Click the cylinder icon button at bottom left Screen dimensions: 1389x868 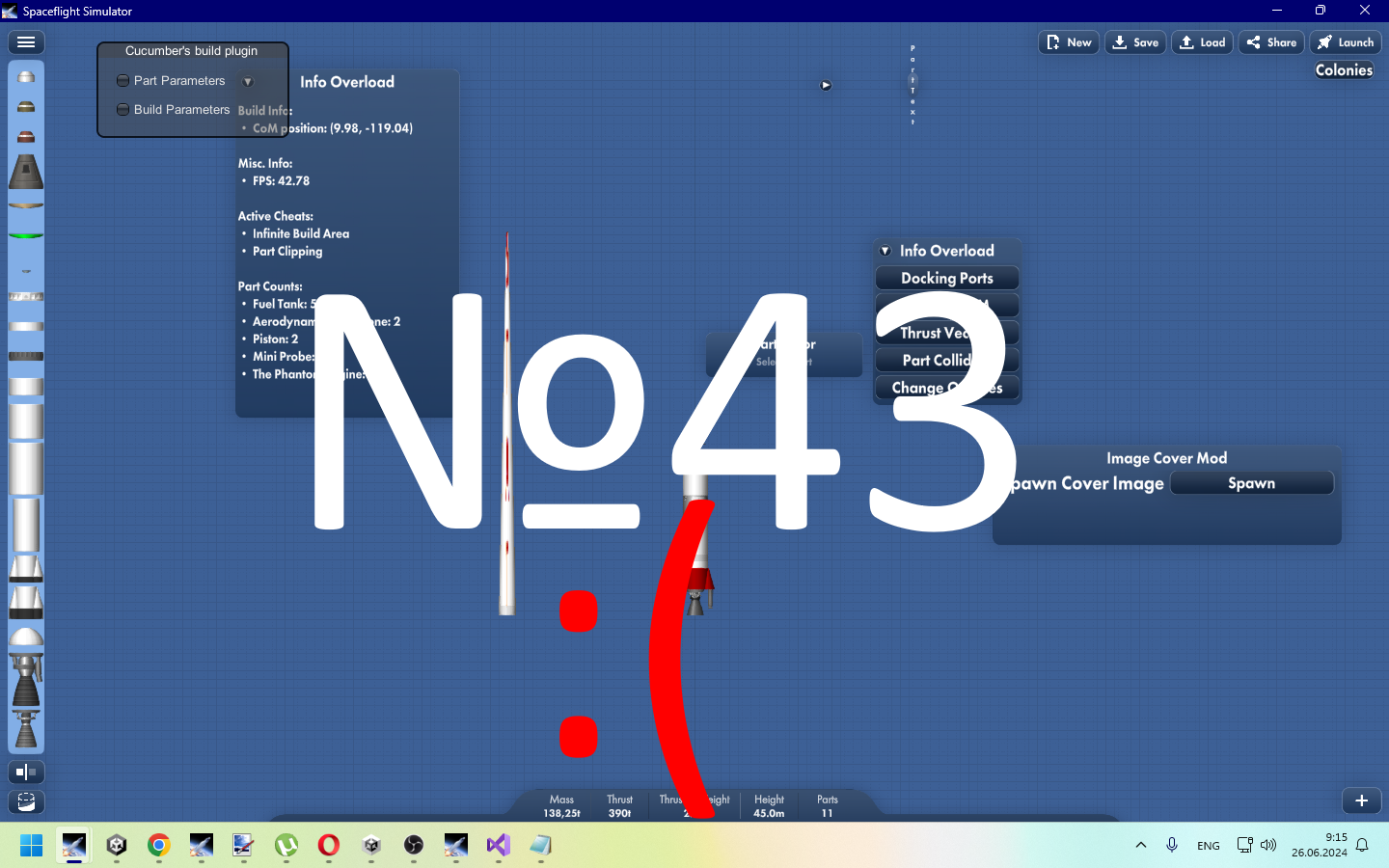26,801
